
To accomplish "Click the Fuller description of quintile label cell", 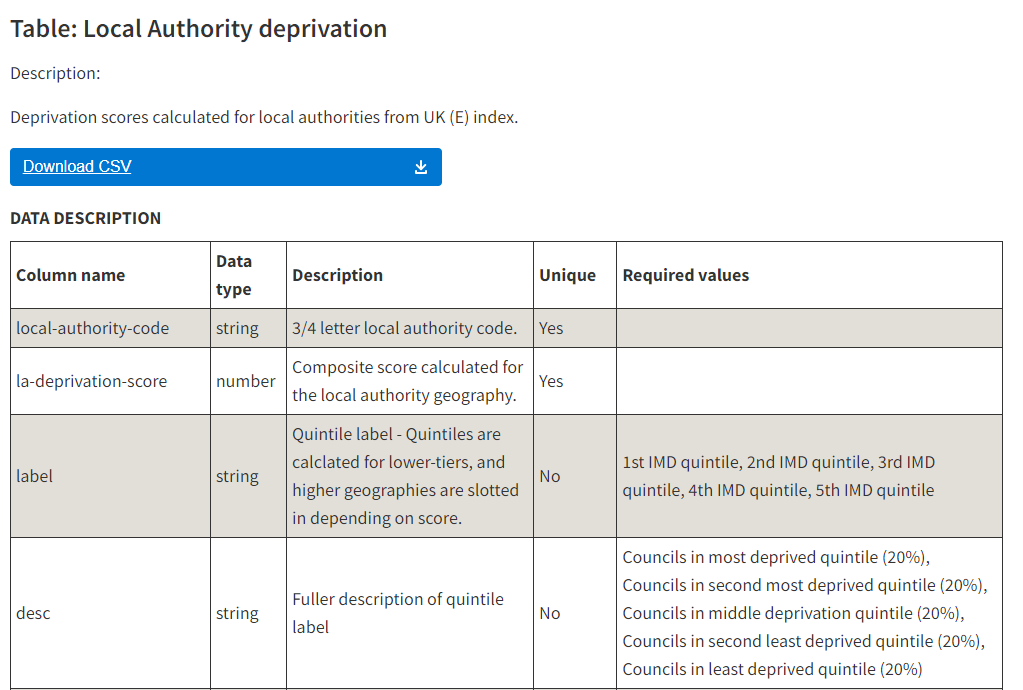I will coord(410,613).
